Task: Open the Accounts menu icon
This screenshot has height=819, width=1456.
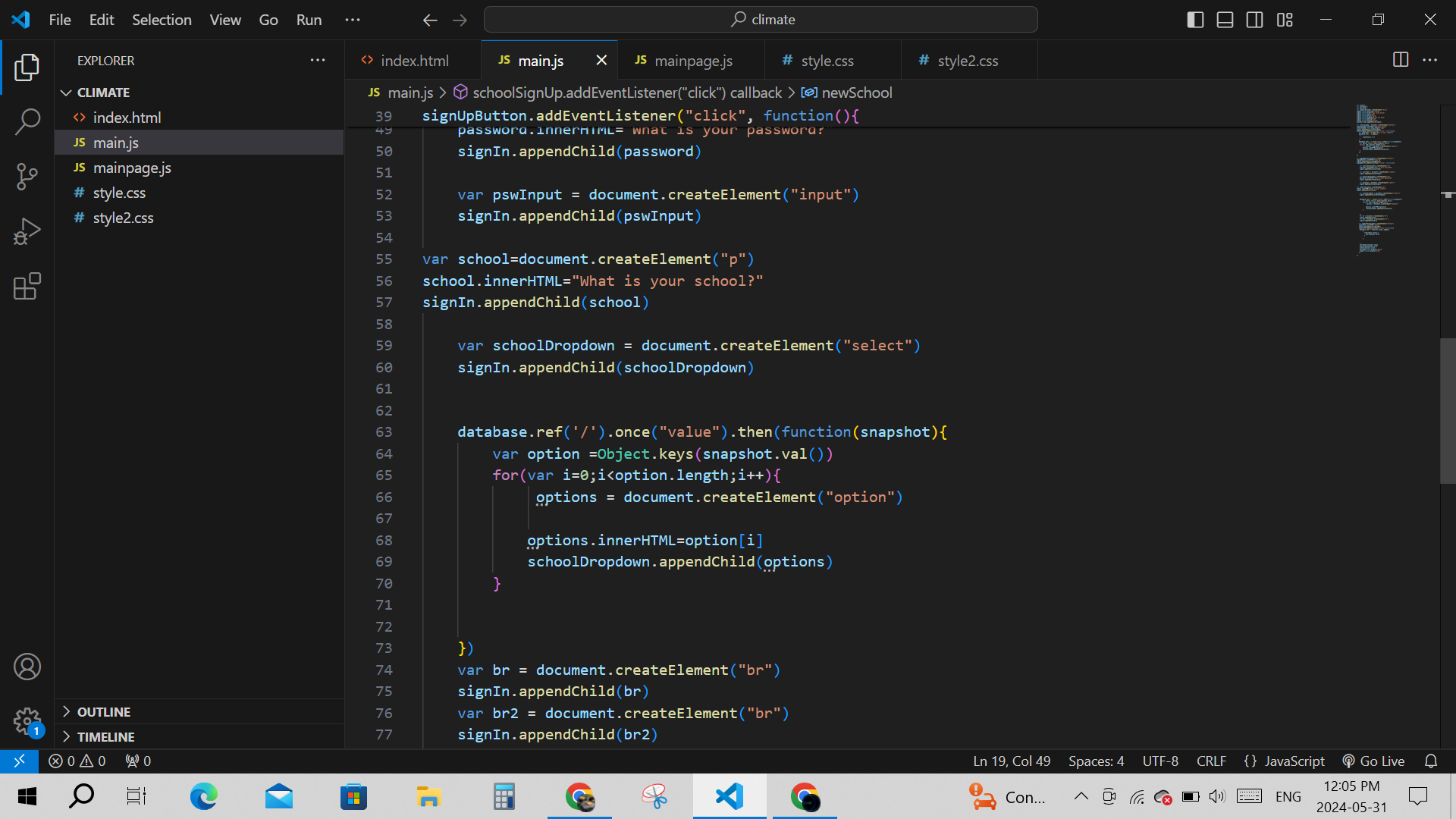Action: pos(27,667)
